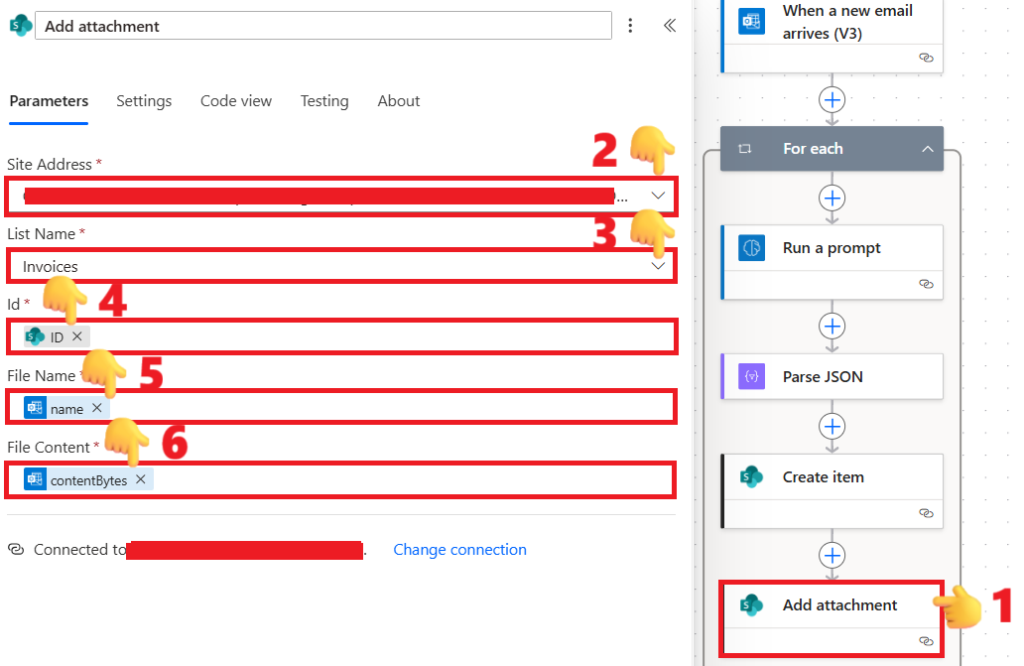This screenshot has width=1024, height=666.
Task: Expand the Site Address dropdown
Action: pyautogui.click(x=658, y=195)
